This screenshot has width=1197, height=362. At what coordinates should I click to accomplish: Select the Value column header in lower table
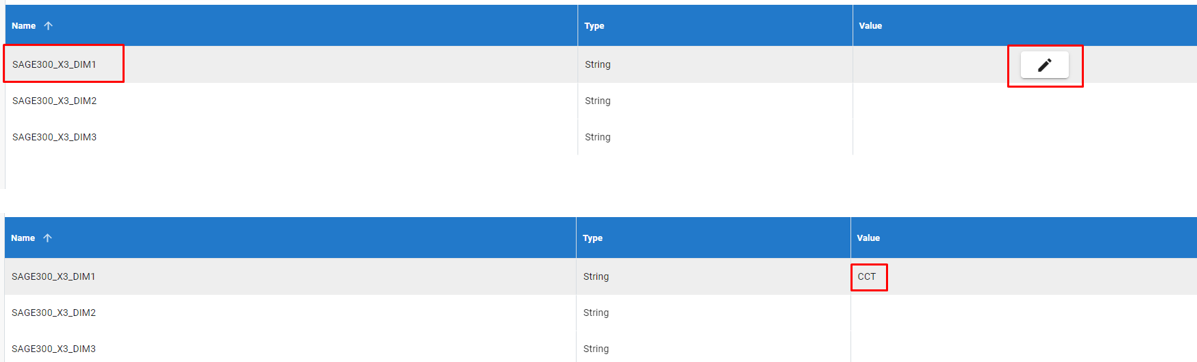tap(869, 238)
